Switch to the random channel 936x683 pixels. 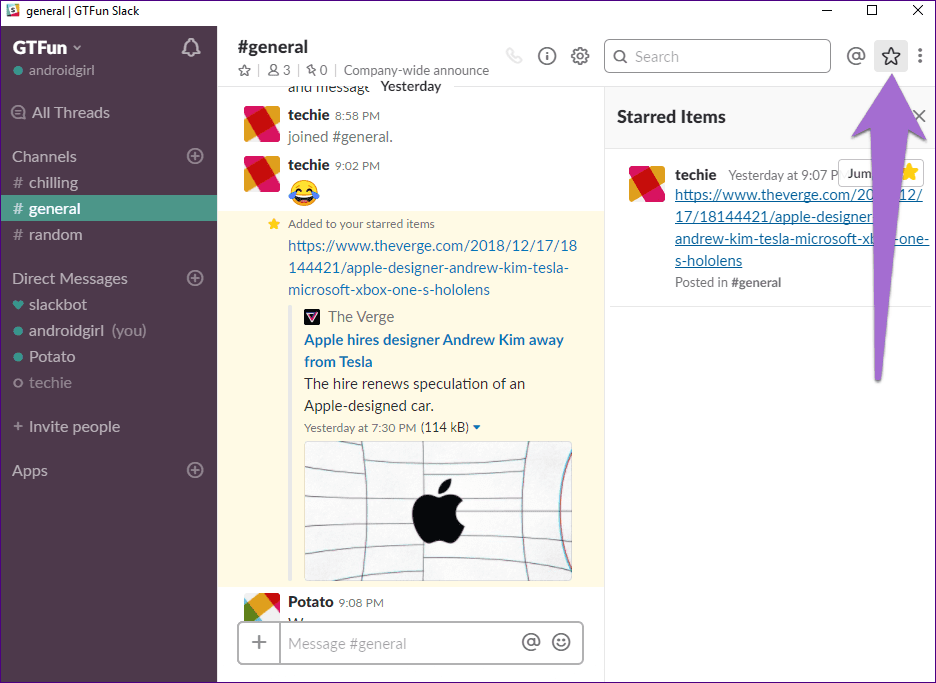pos(109,235)
